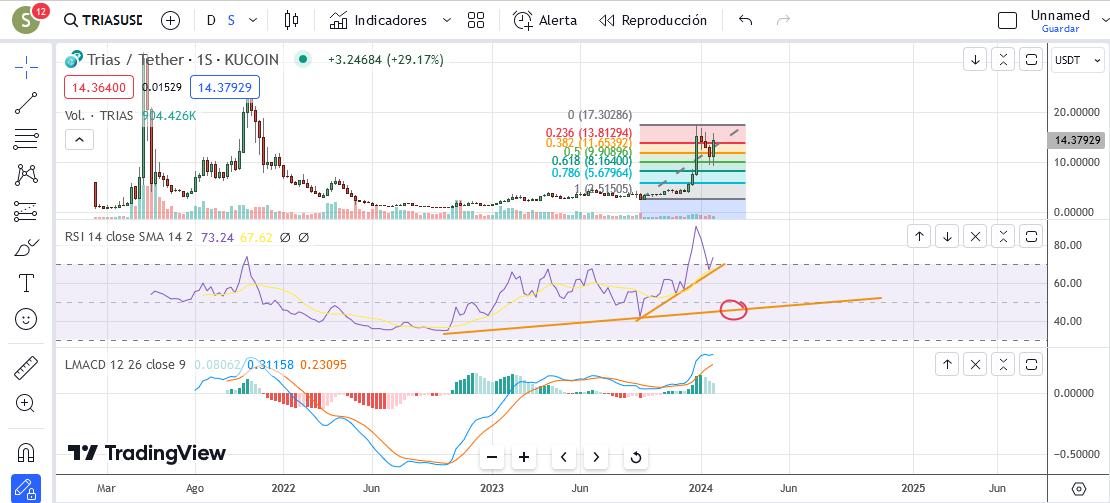Screen dimensions: 1110x503
Task: Click Guardar to save the layout
Action: (x=1060, y=29)
